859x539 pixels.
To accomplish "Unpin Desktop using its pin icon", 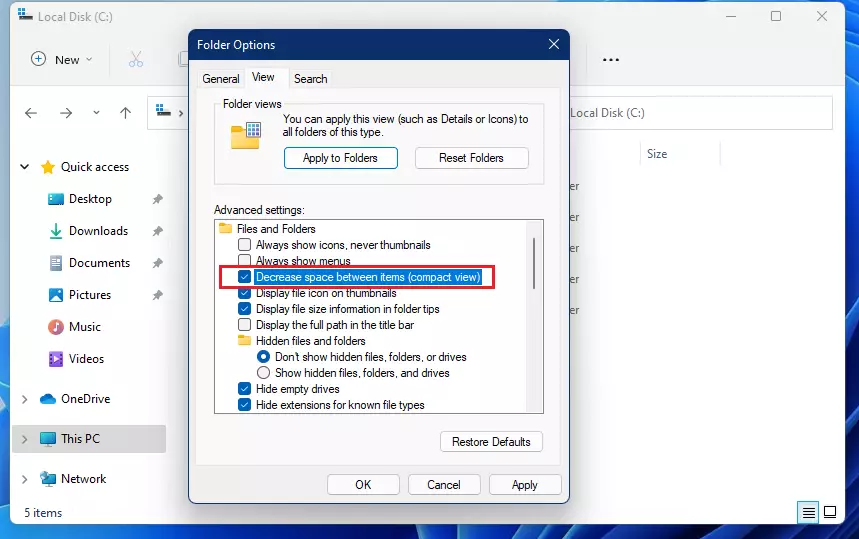I will [158, 199].
